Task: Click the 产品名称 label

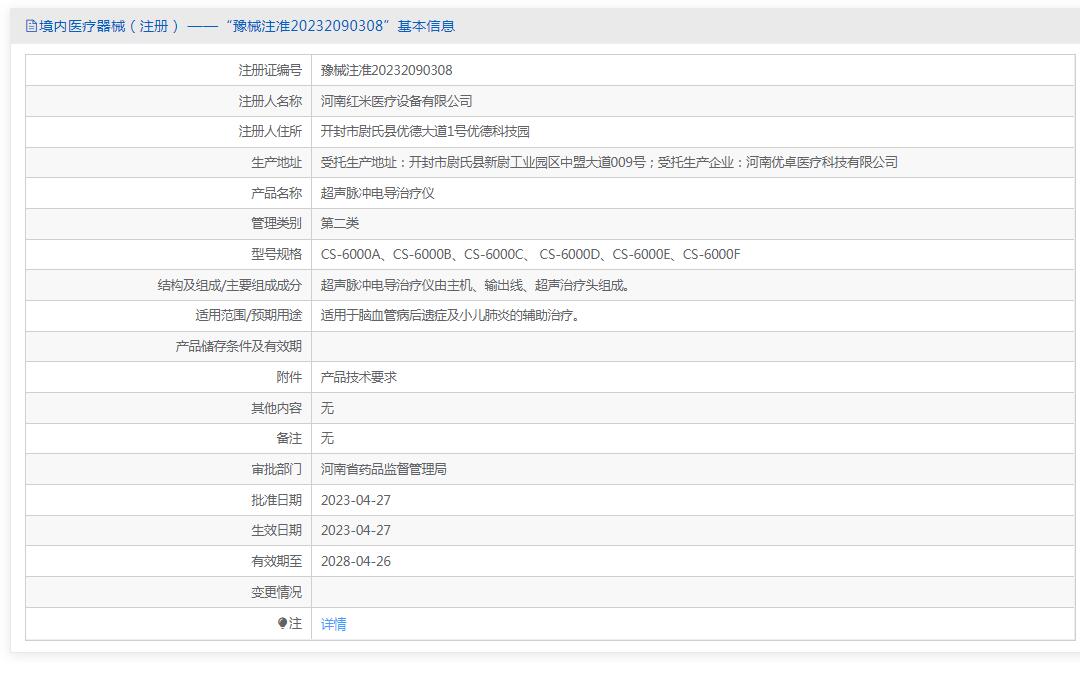Action: pos(276,193)
